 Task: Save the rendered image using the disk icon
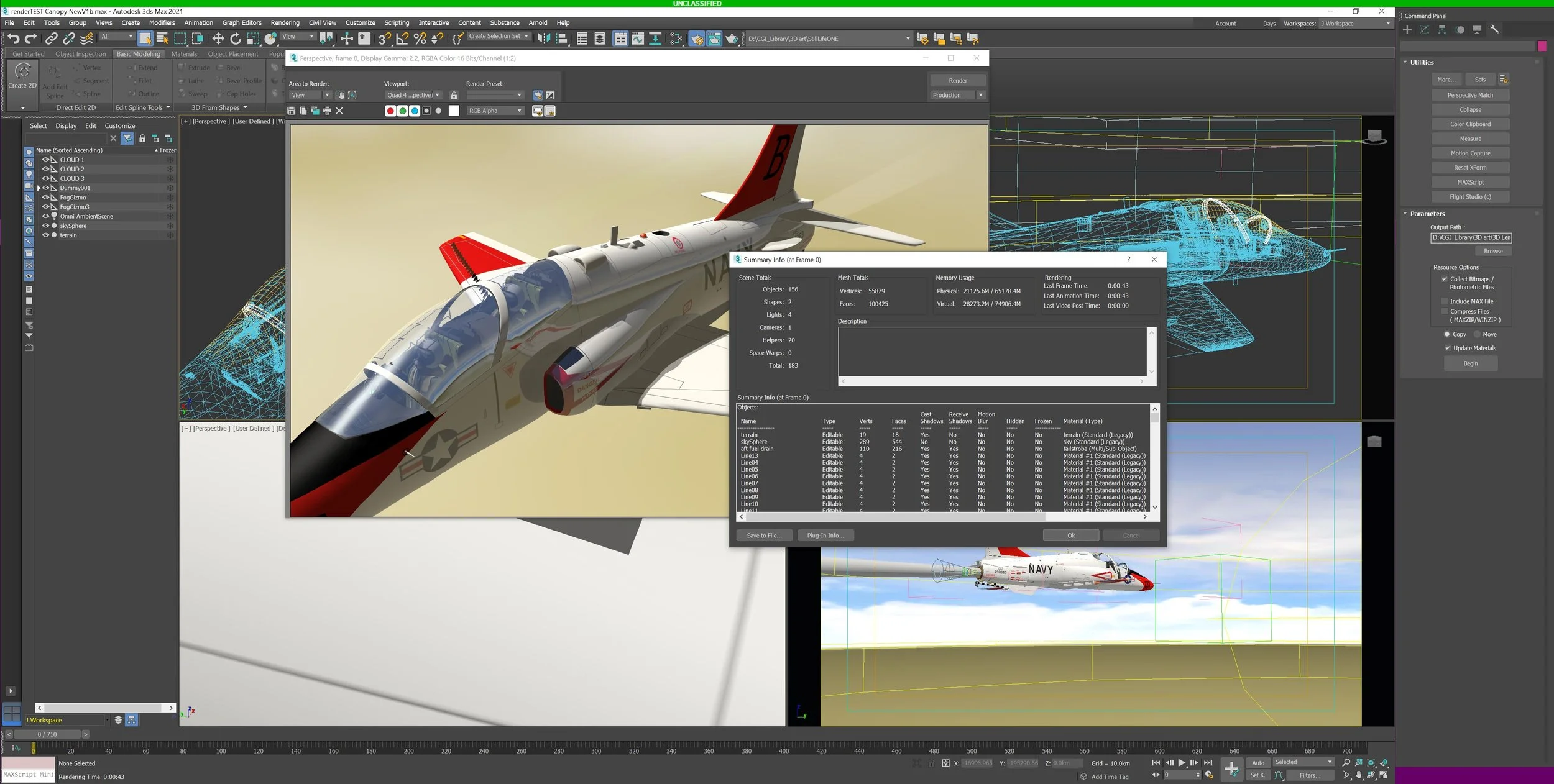pyautogui.click(x=292, y=111)
